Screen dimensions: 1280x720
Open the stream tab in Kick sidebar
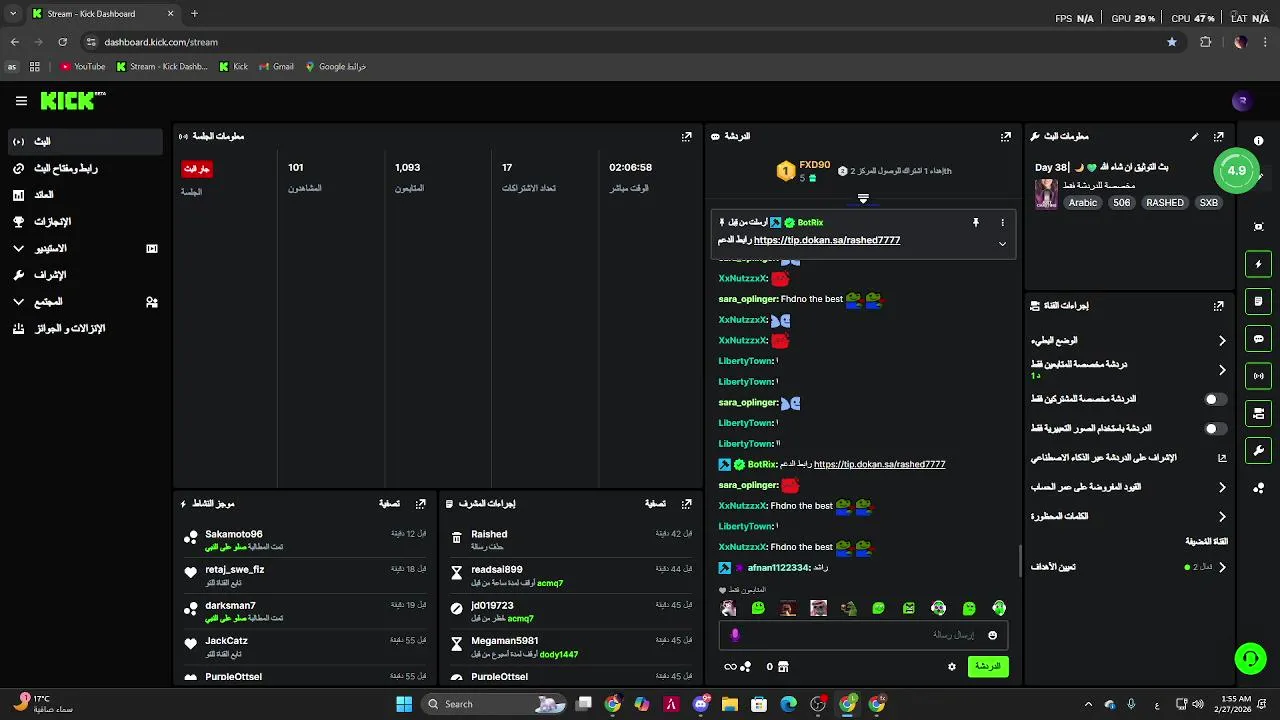[85, 142]
